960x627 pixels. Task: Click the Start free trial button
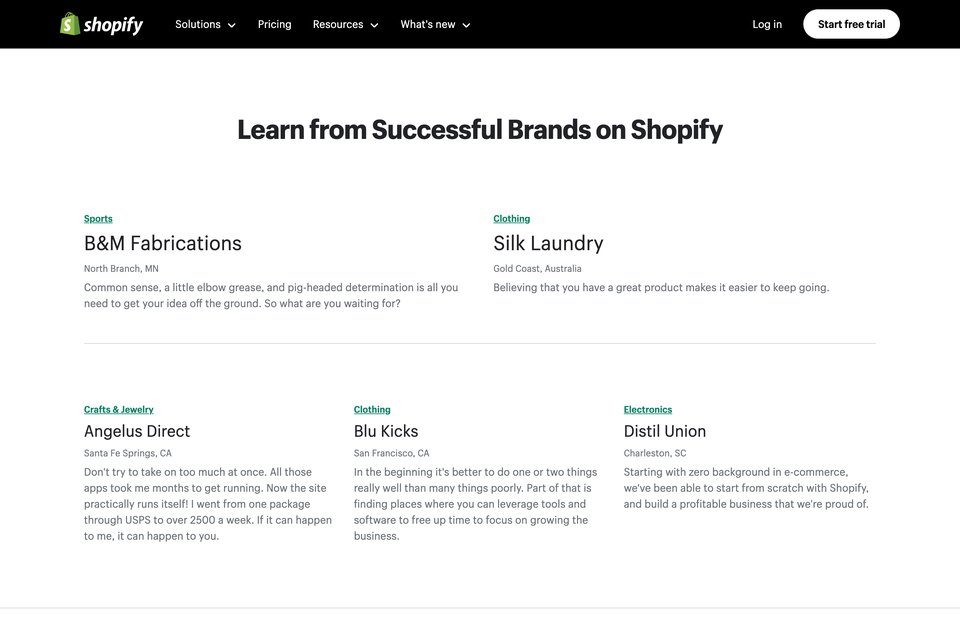click(x=851, y=24)
